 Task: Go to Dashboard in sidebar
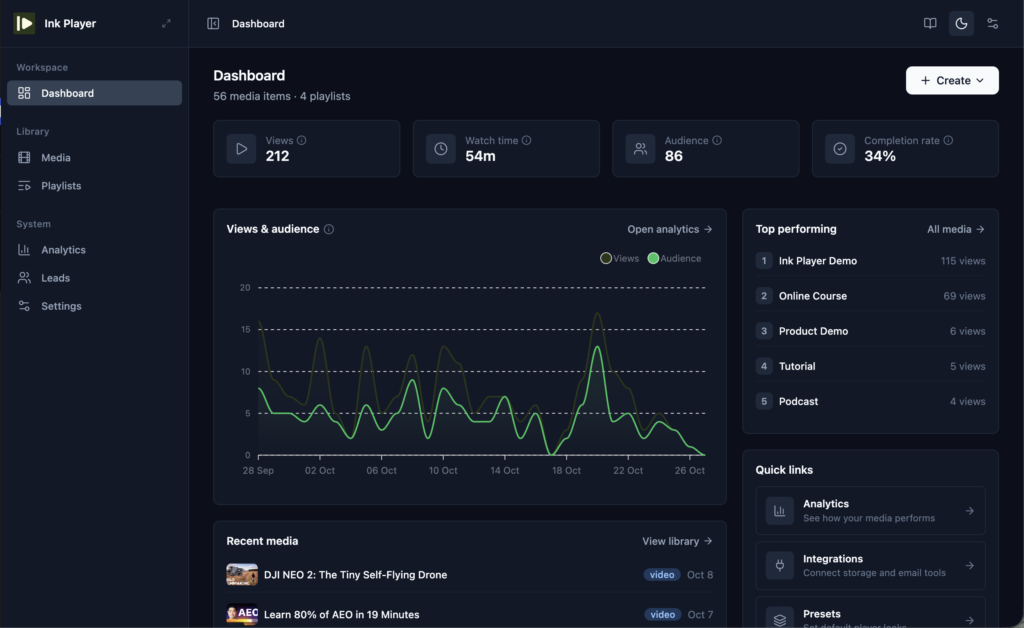95,93
